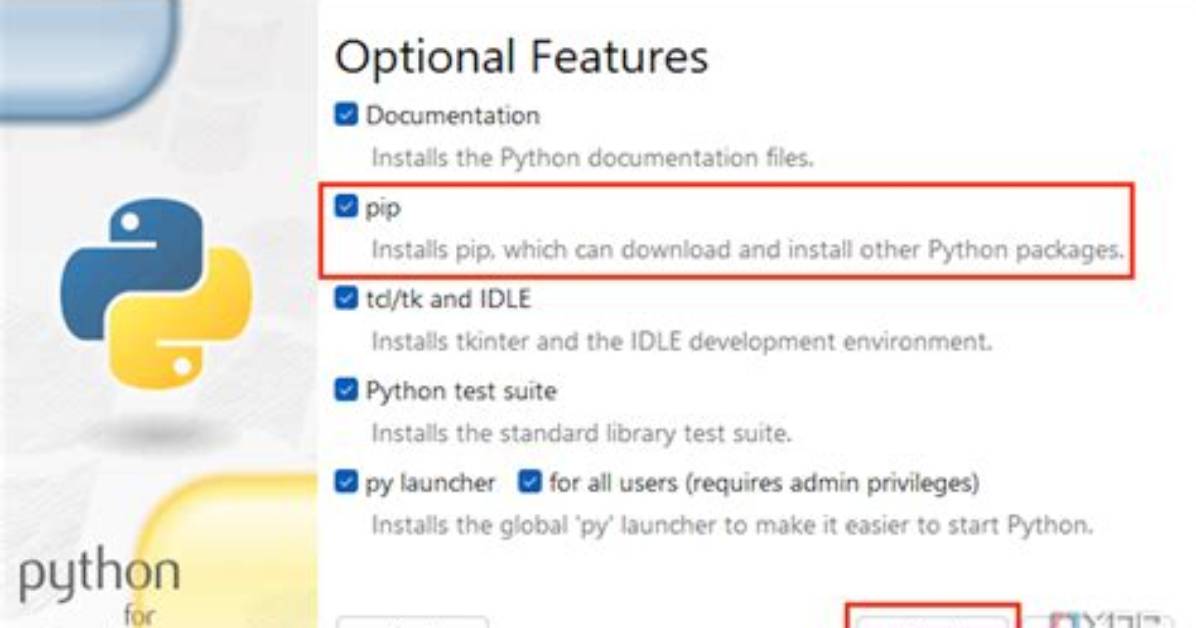Toggle the pip checkbox
This screenshot has height=628, width=1196.
coord(346,206)
